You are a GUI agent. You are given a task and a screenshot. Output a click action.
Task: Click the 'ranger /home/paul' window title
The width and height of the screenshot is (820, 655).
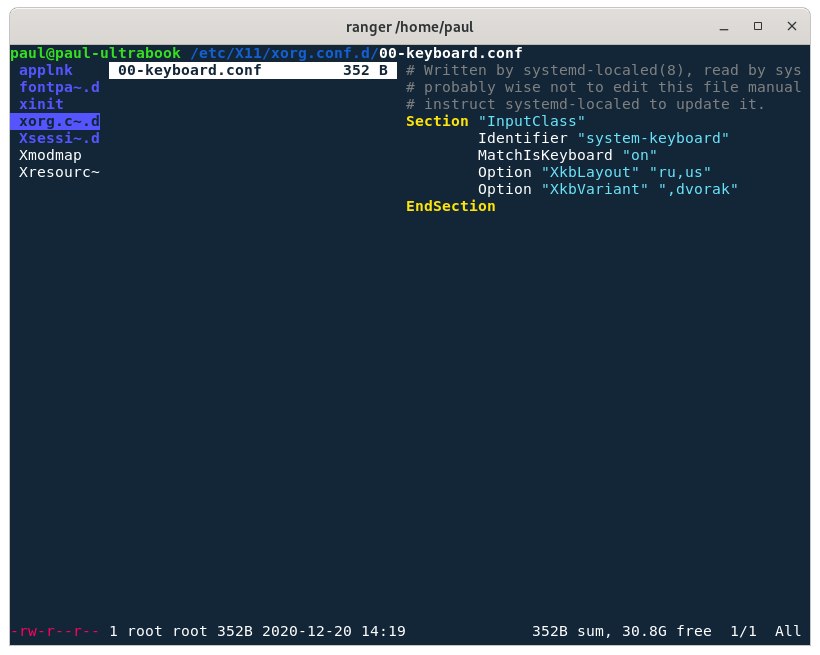click(409, 27)
